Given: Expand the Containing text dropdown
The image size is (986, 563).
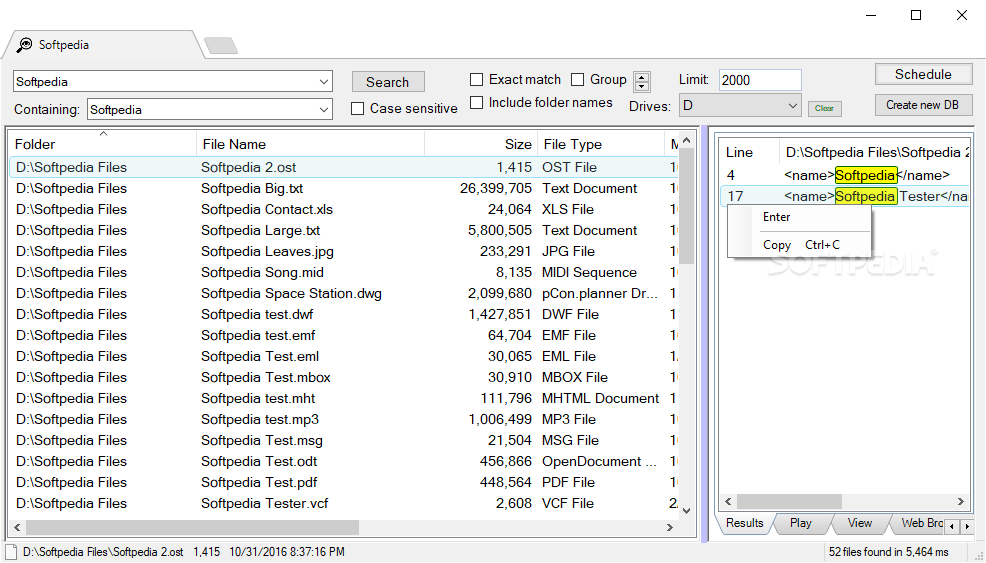Looking at the screenshot, I should tap(324, 109).
